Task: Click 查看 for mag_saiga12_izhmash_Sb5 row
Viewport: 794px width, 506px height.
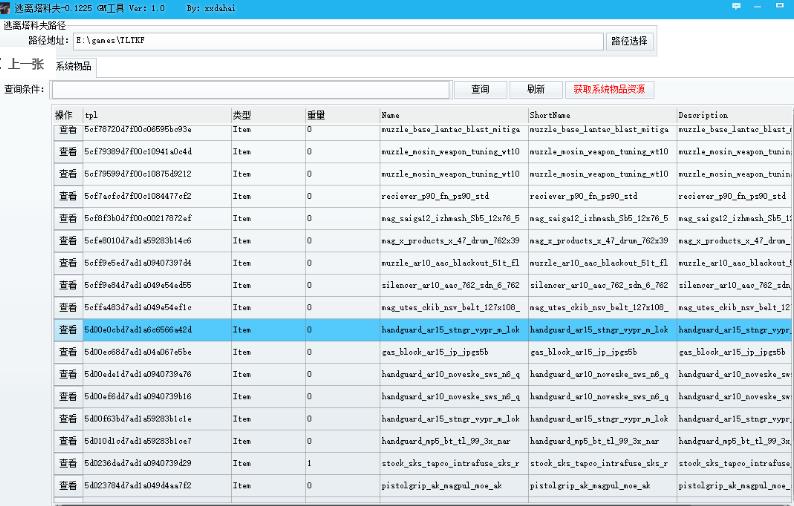Action: pos(68,218)
